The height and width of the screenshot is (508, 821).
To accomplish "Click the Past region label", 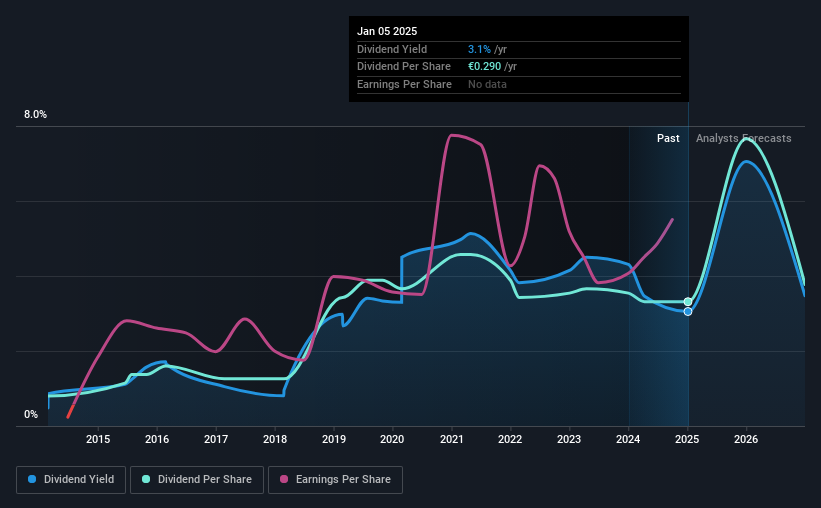I will (x=668, y=138).
